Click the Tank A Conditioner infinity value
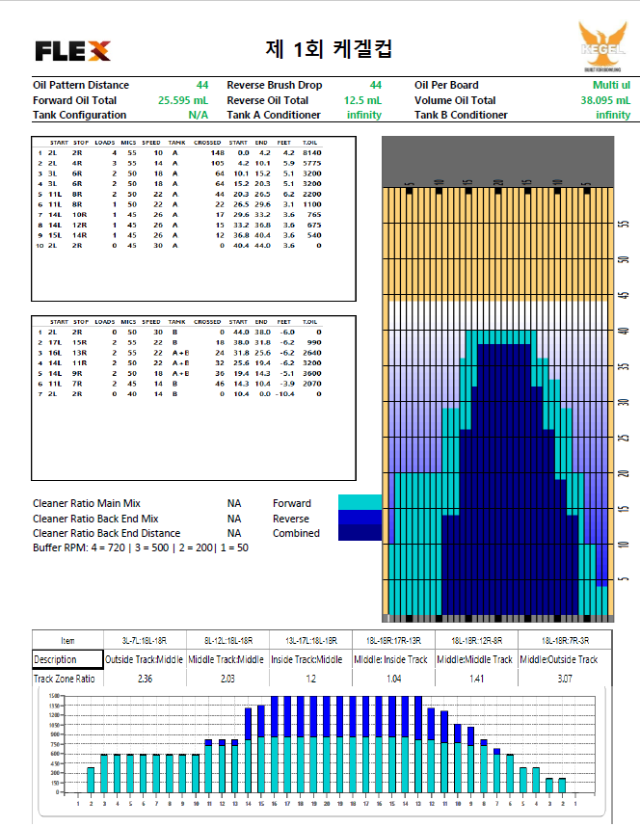Screen dimensions: 640x835 coord(364,115)
